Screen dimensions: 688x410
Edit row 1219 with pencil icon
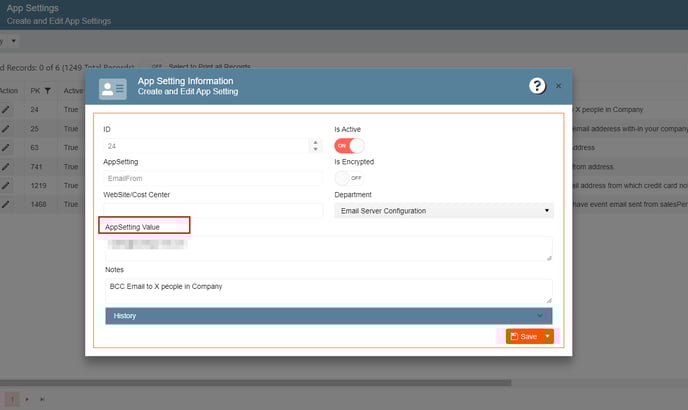tap(5, 186)
